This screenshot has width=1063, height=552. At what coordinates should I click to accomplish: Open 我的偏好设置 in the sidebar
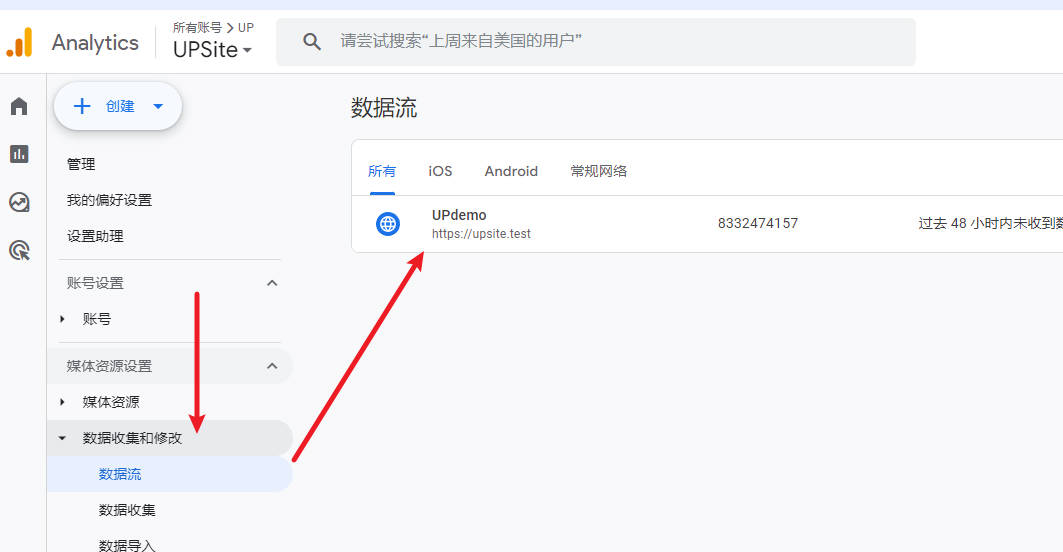(109, 200)
